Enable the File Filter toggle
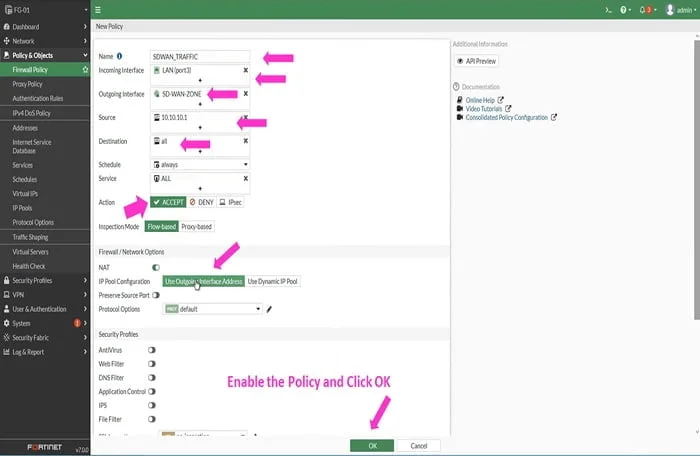Image resolution: width=700 pixels, height=456 pixels. pyautogui.click(x=152, y=419)
